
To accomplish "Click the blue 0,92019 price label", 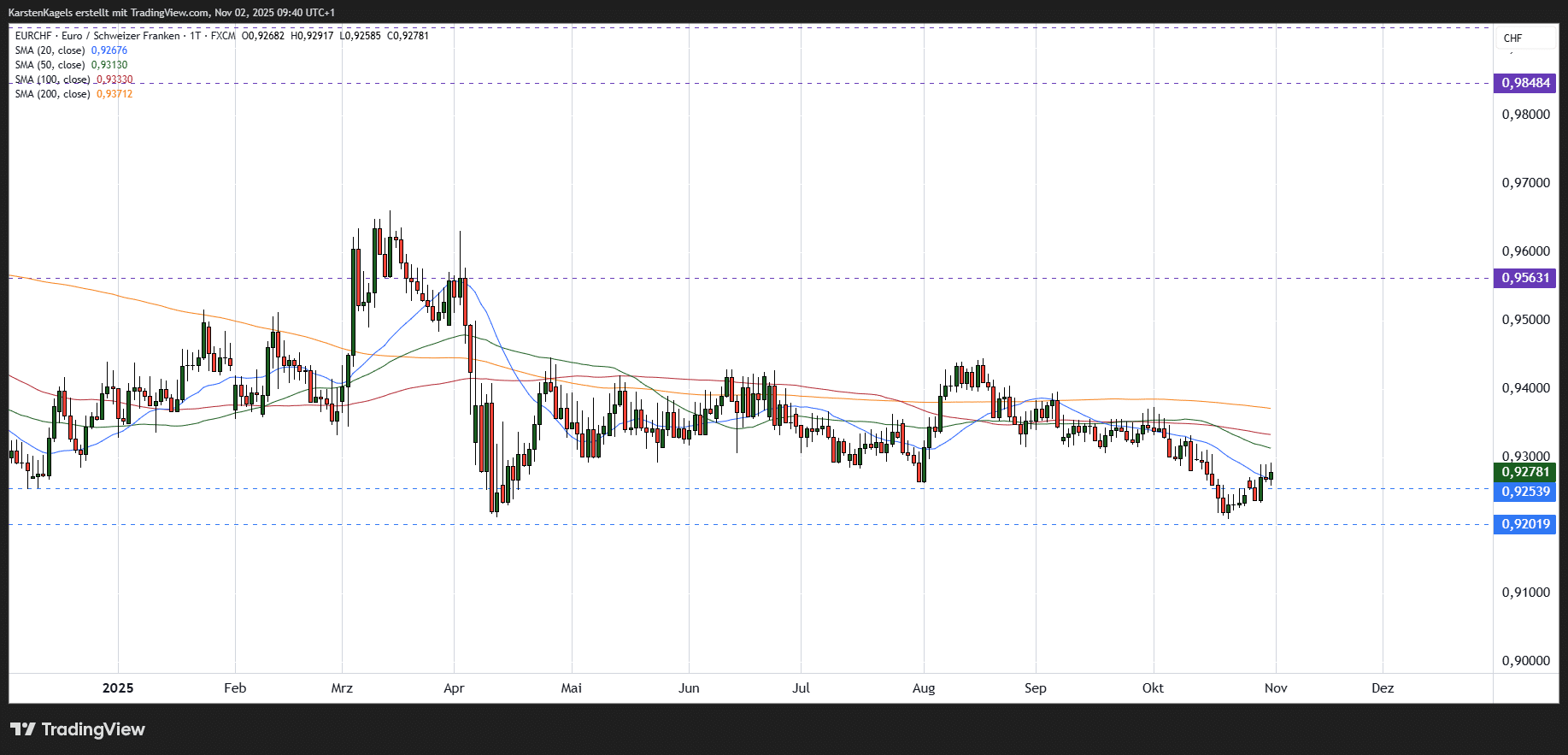I will coord(1525,524).
